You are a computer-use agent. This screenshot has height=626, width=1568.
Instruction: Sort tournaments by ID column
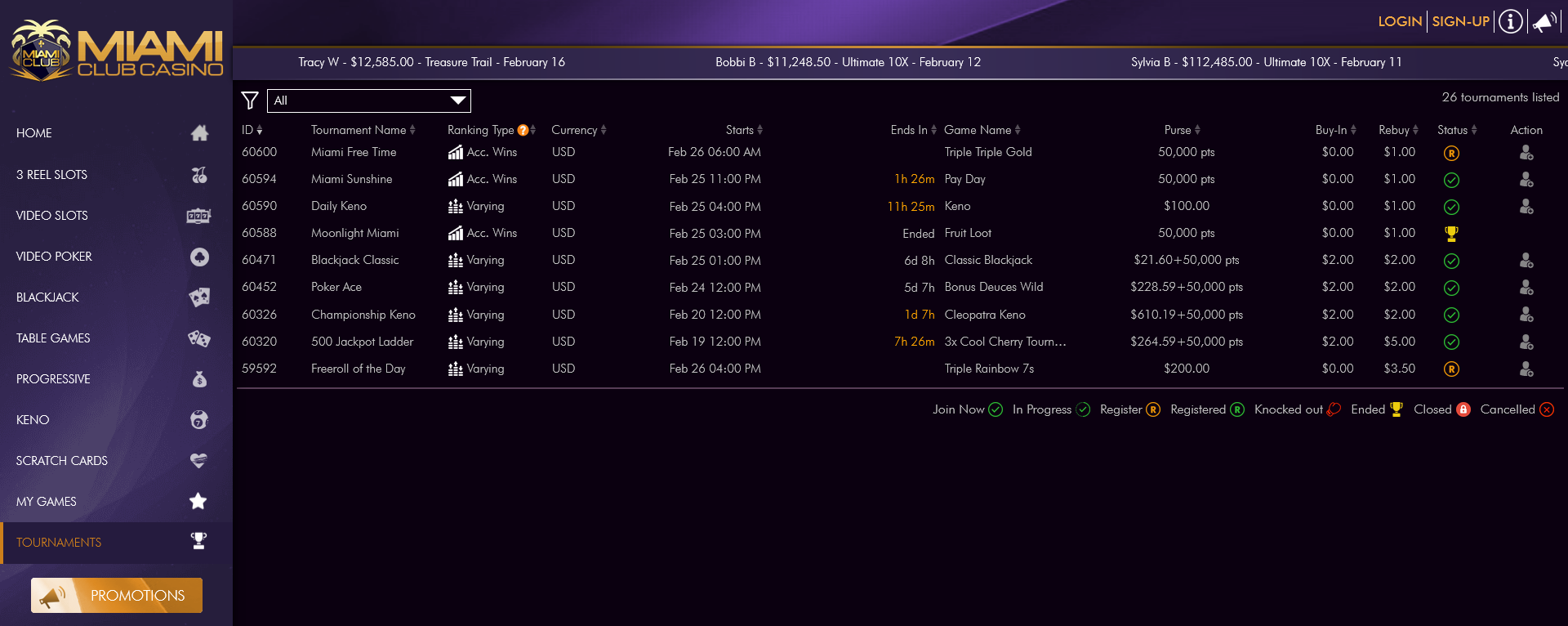(x=252, y=130)
